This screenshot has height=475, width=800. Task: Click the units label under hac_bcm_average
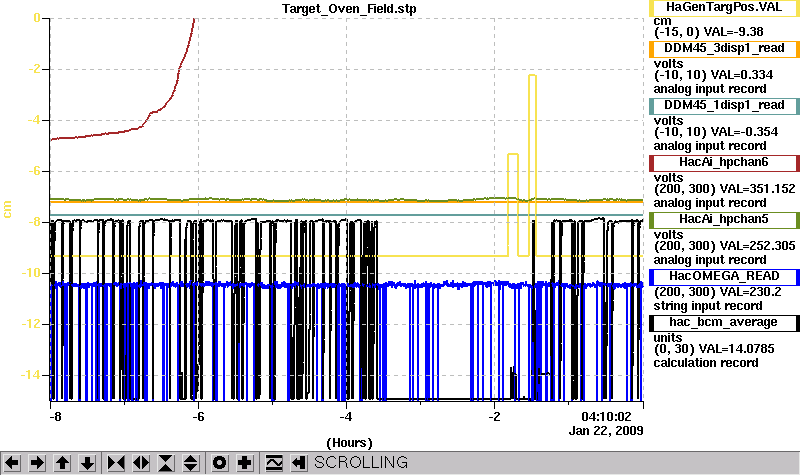[667, 338]
